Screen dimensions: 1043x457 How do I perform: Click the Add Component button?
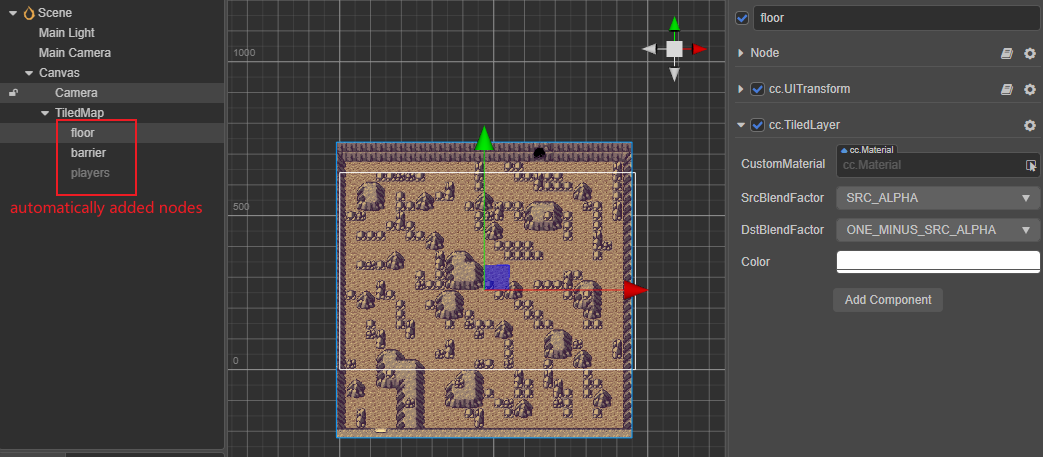click(x=887, y=300)
